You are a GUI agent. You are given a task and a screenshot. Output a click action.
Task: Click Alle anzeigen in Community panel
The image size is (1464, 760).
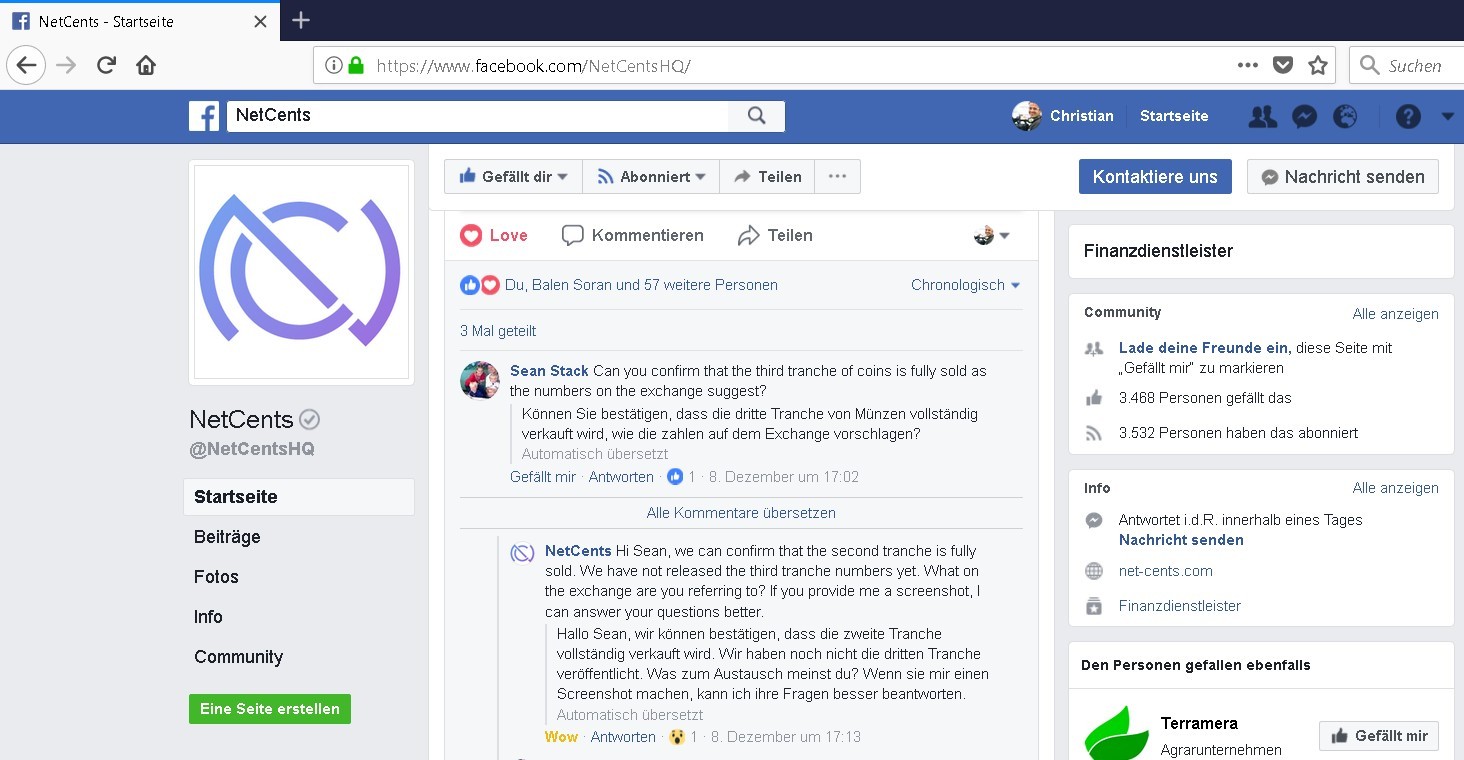(1395, 314)
